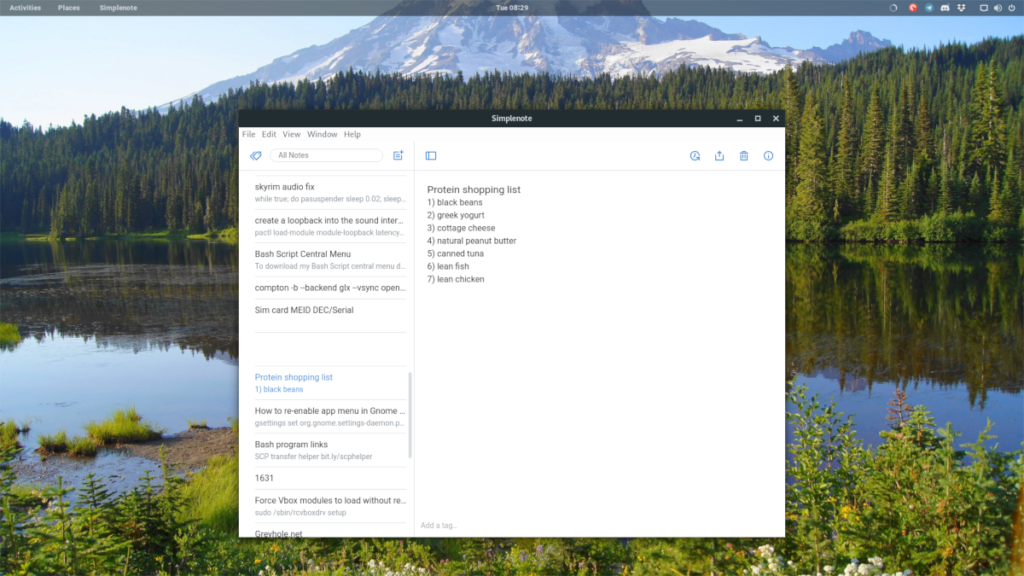Open the tags panel
The image size is (1024, 576).
256,156
